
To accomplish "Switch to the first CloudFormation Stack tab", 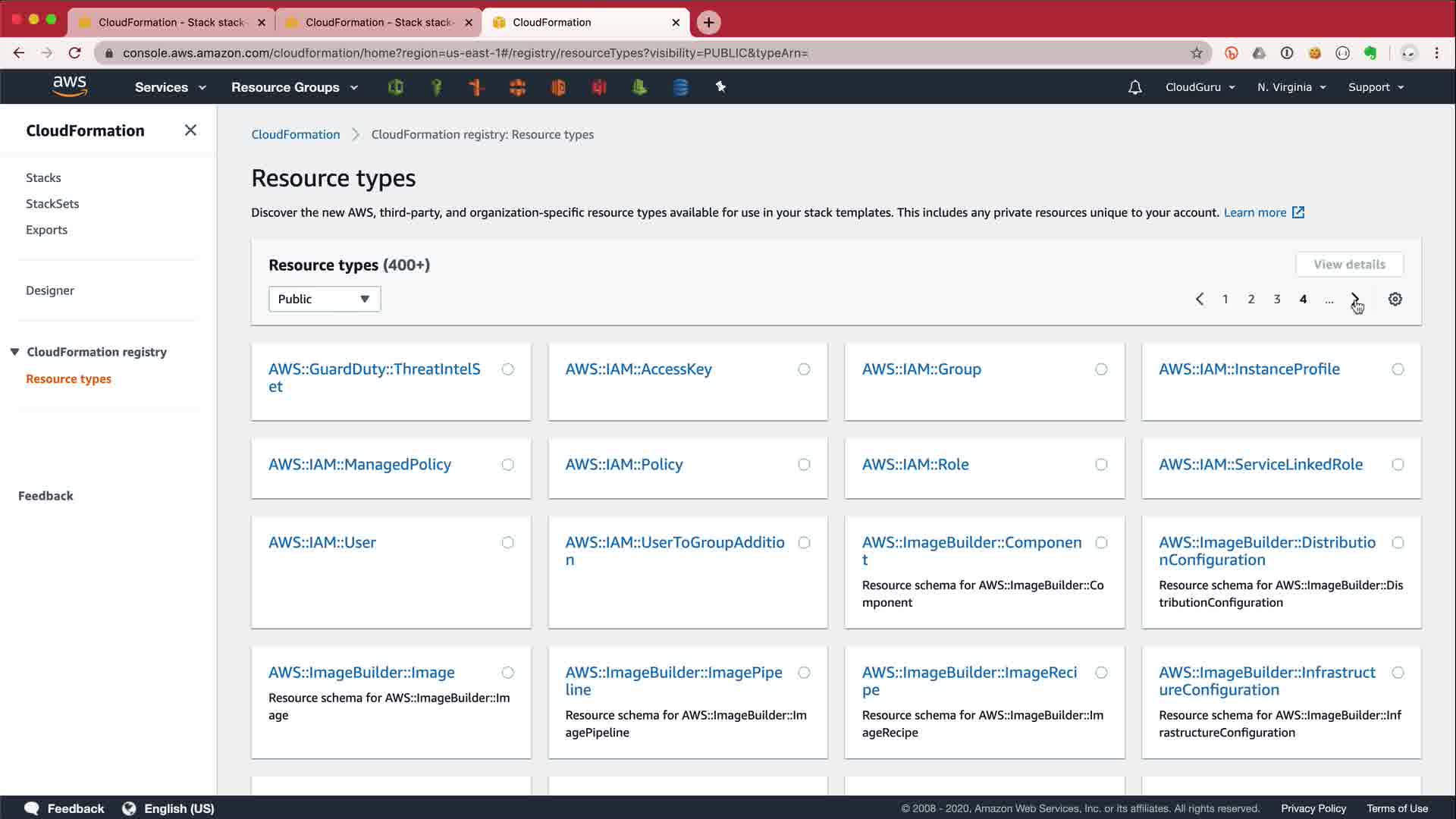I will click(171, 22).
